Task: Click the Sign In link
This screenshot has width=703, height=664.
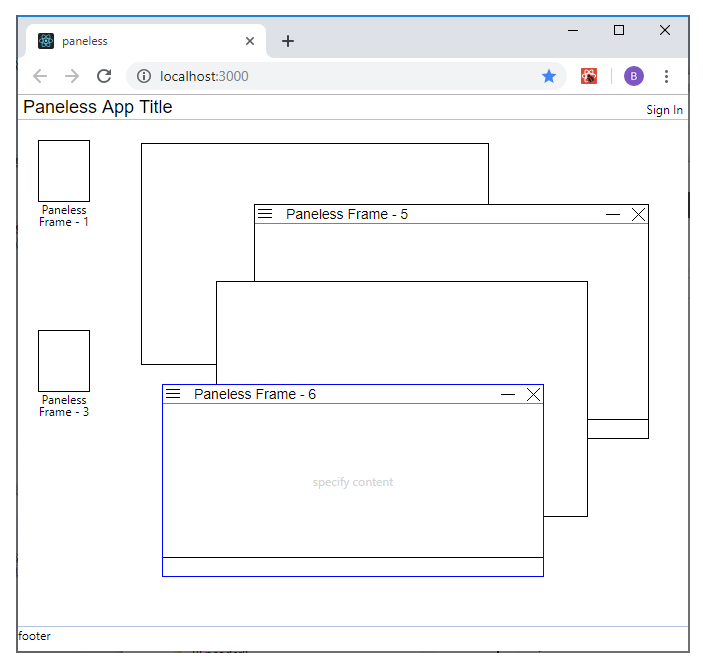Action: point(664,110)
